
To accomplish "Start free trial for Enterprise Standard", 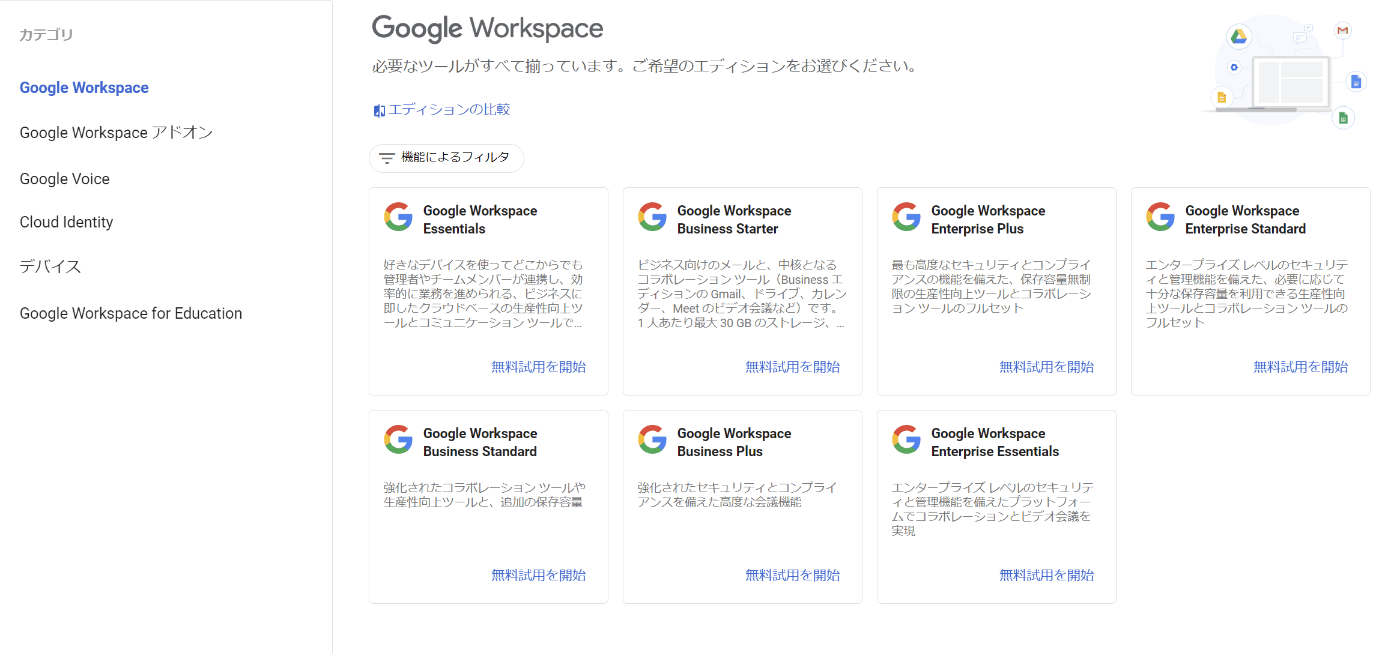I will (x=1301, y=367).
